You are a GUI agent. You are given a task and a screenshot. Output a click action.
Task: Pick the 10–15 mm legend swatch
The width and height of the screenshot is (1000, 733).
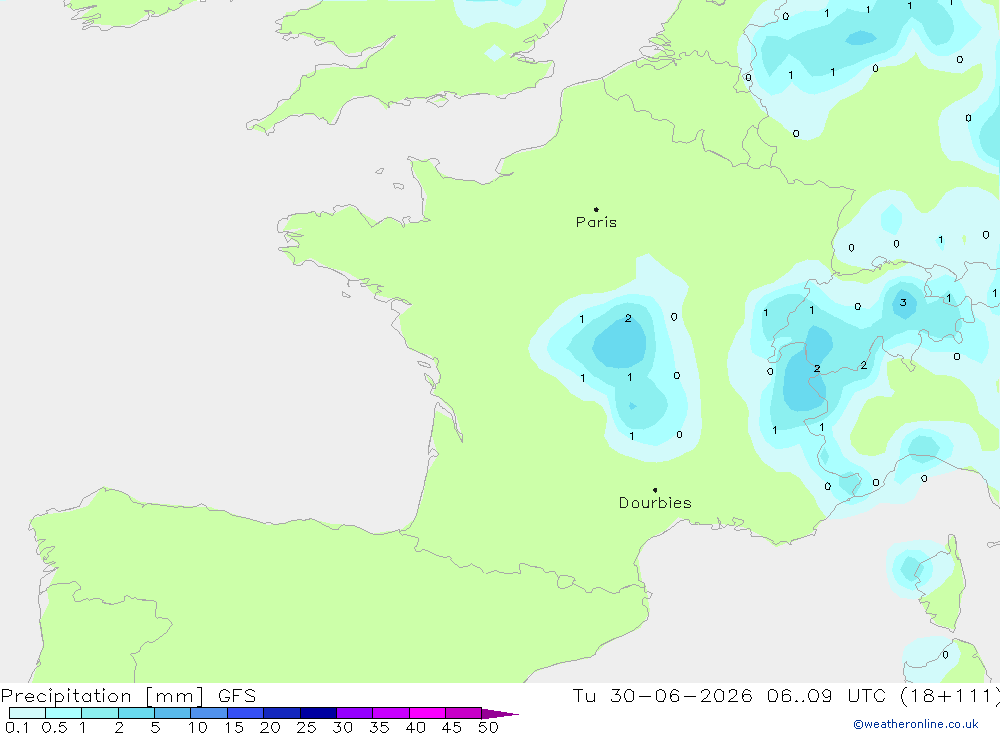209,713
